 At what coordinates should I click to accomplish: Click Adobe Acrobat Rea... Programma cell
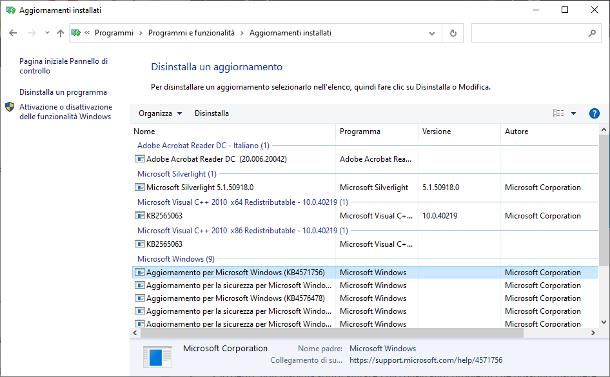tap(375, 159)
